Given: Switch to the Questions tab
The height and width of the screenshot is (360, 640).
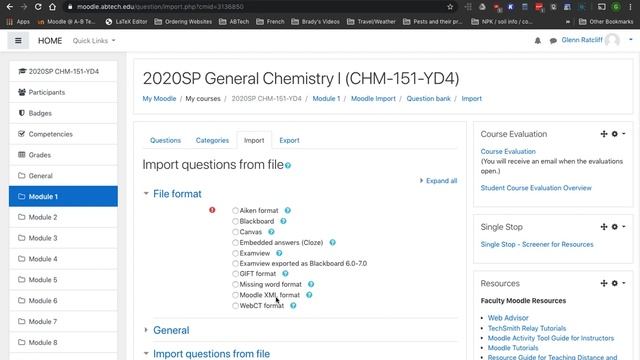Looking at the screenshot, I should pos(165,140).
